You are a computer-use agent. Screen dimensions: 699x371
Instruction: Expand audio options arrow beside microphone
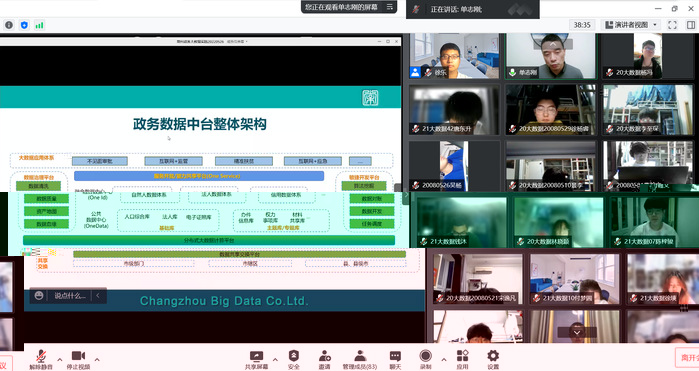coord(60,359)
